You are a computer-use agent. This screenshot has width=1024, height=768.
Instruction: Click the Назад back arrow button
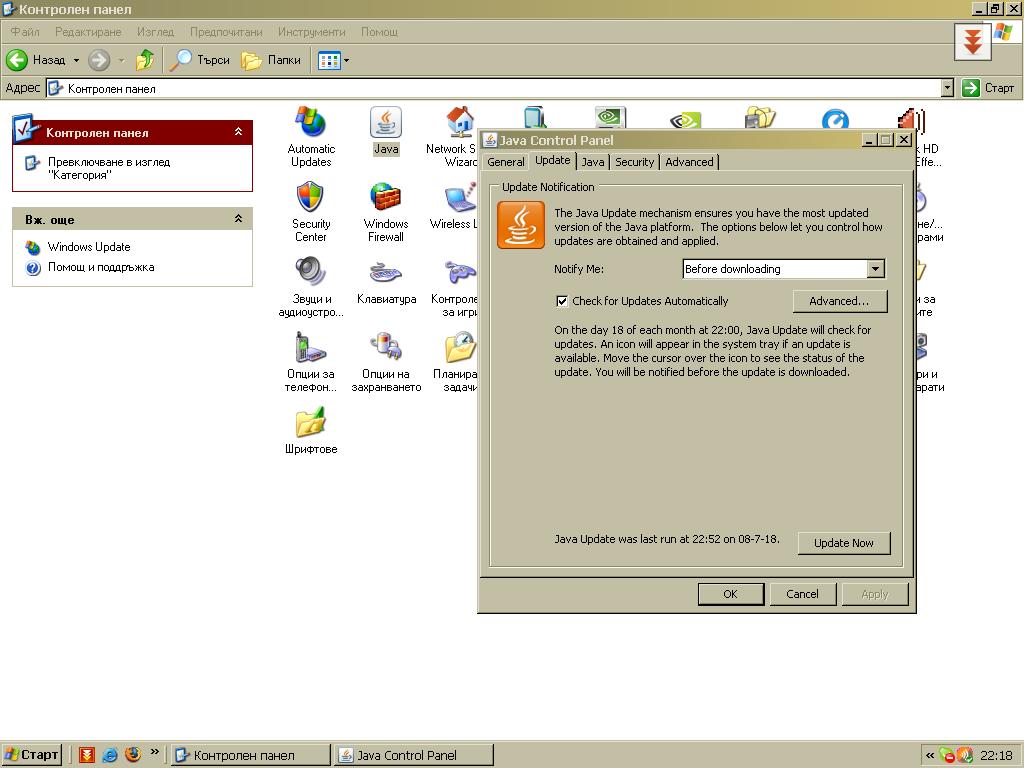(x=36, y=60)
